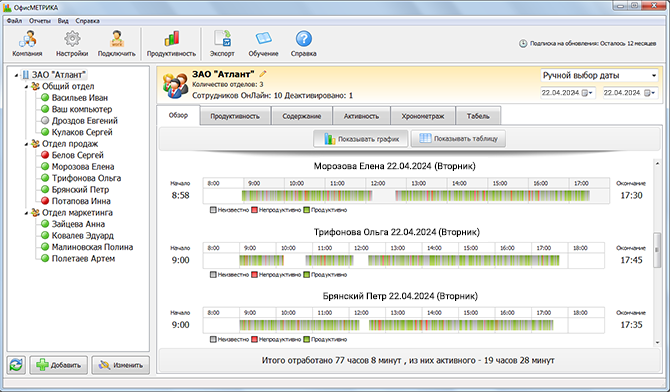Viewport: 670px width, 392px height.
Task: Select Ваш компьютер in the tree
Action: click(x=82, y=109)
